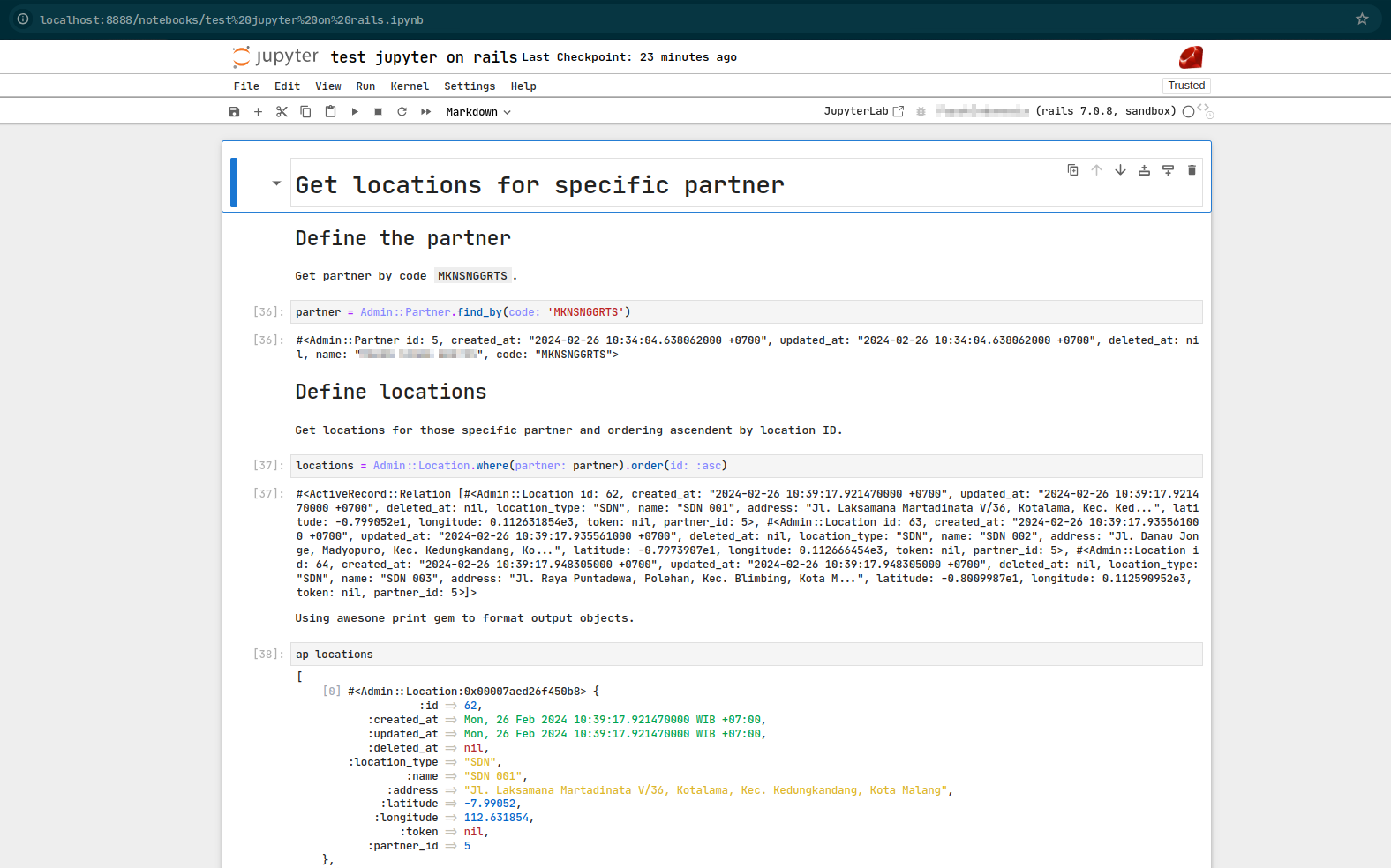Click the Trusted notebook button

1186,86
